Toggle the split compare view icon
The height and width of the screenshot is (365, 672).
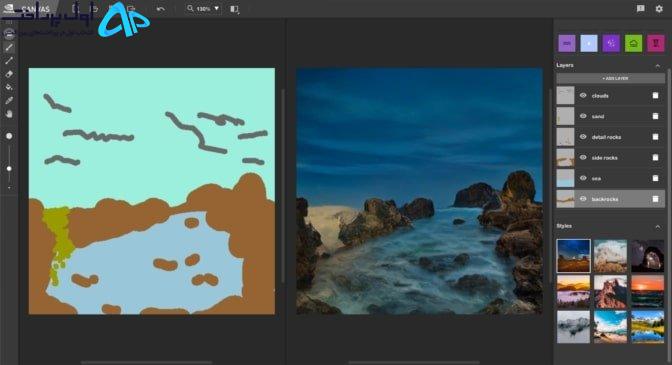point(234,9)
